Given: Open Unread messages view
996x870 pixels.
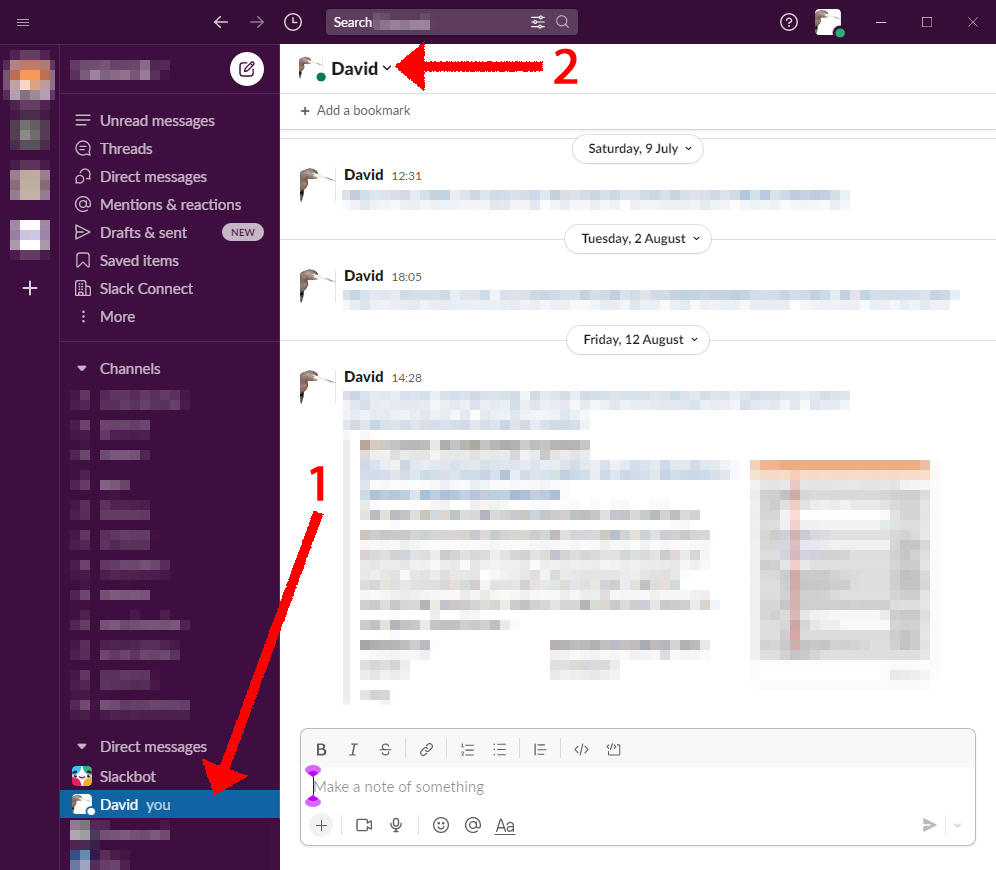Looking at the screenshot, I should pos(158,121).
